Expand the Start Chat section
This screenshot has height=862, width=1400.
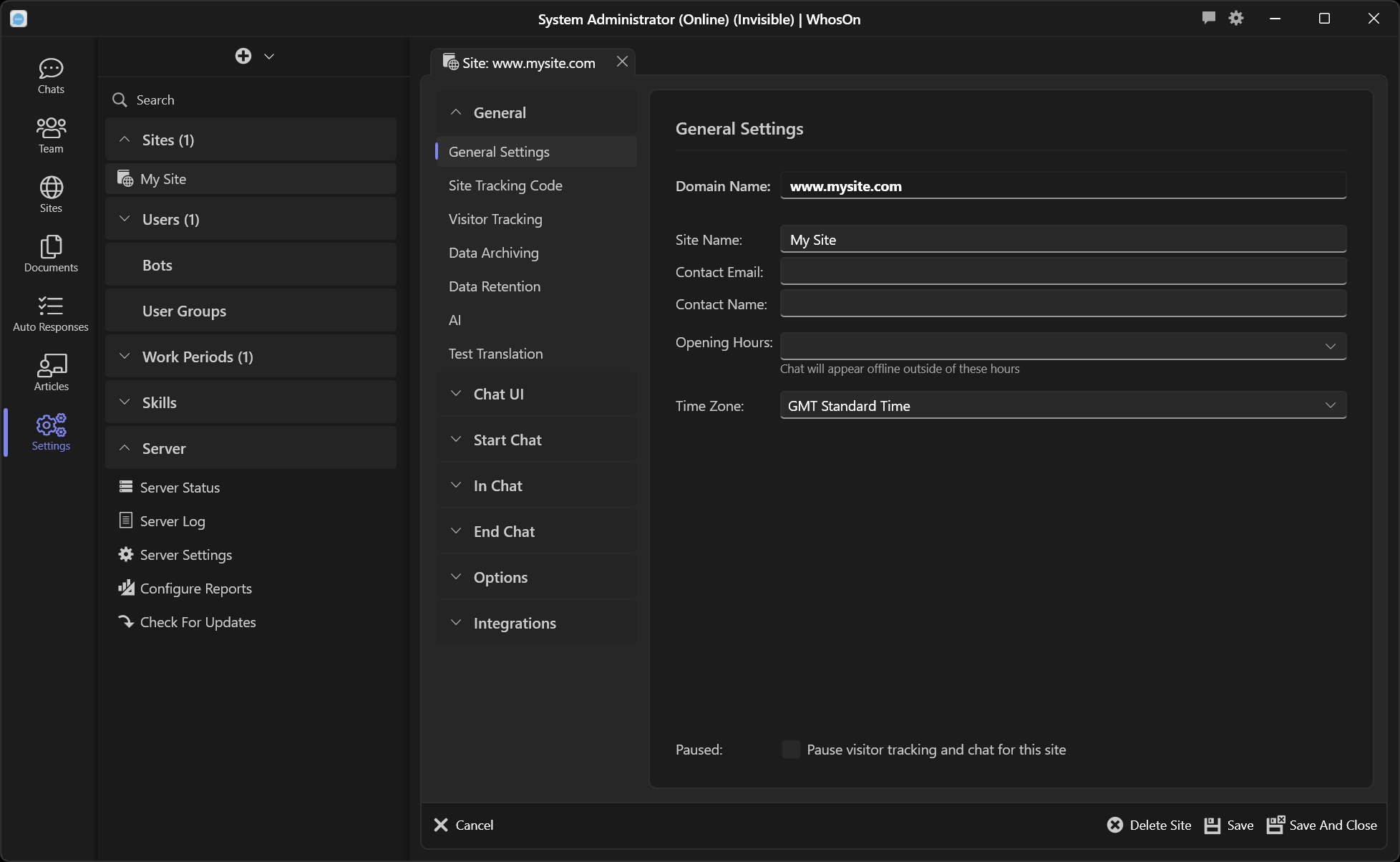[x=508, y=439]
